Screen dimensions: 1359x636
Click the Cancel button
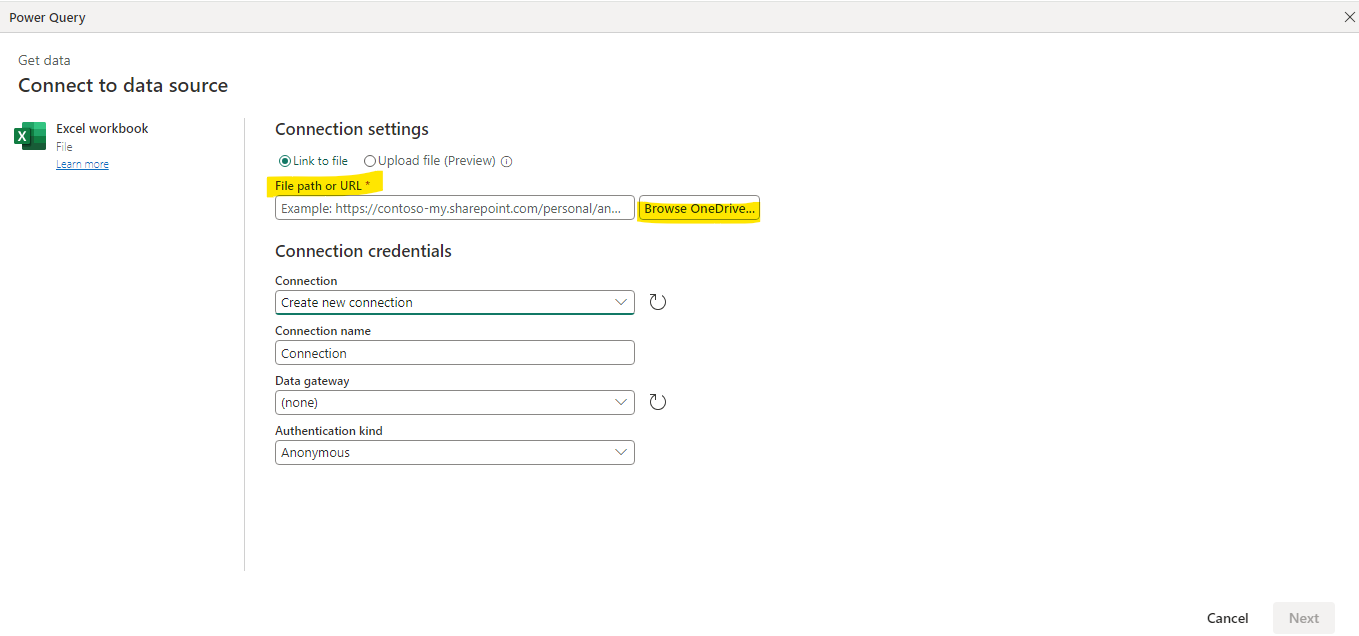pos(1227,617)
